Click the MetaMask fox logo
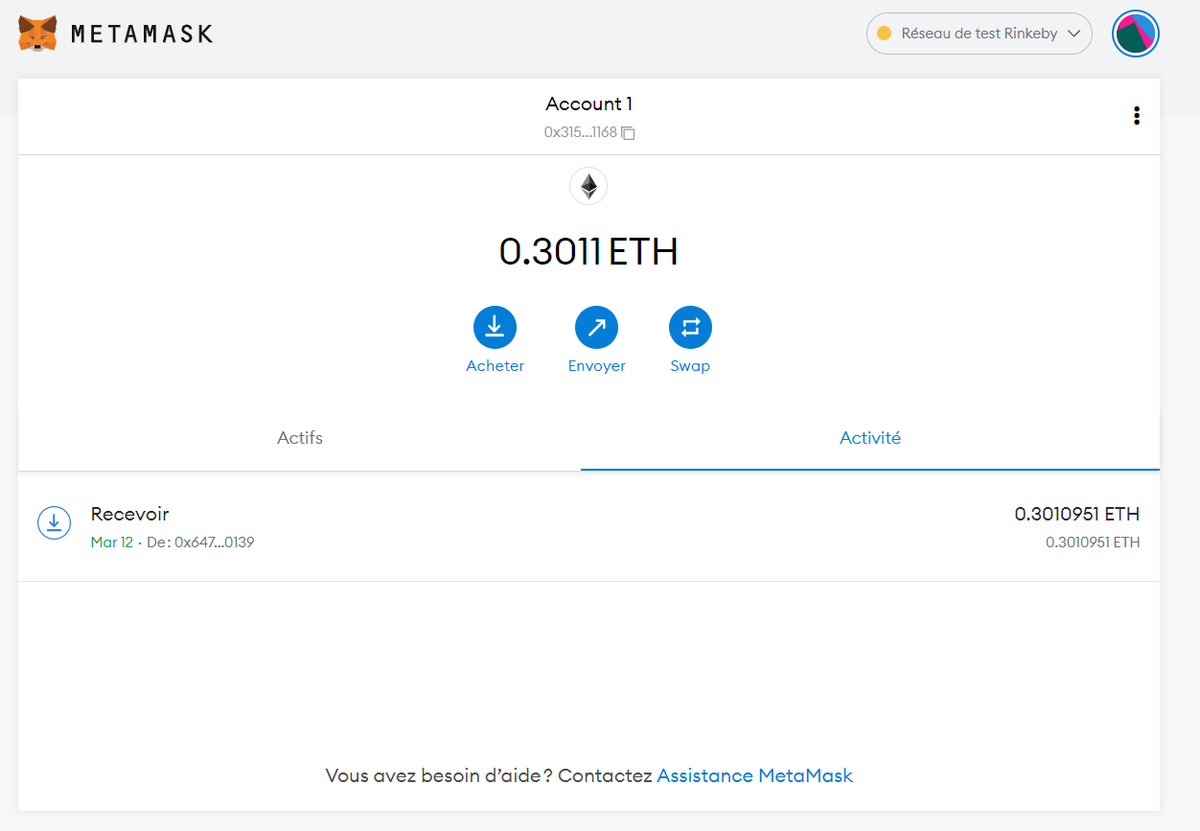1200x831 pixels. pyautogui.click(x=38, y=34)
